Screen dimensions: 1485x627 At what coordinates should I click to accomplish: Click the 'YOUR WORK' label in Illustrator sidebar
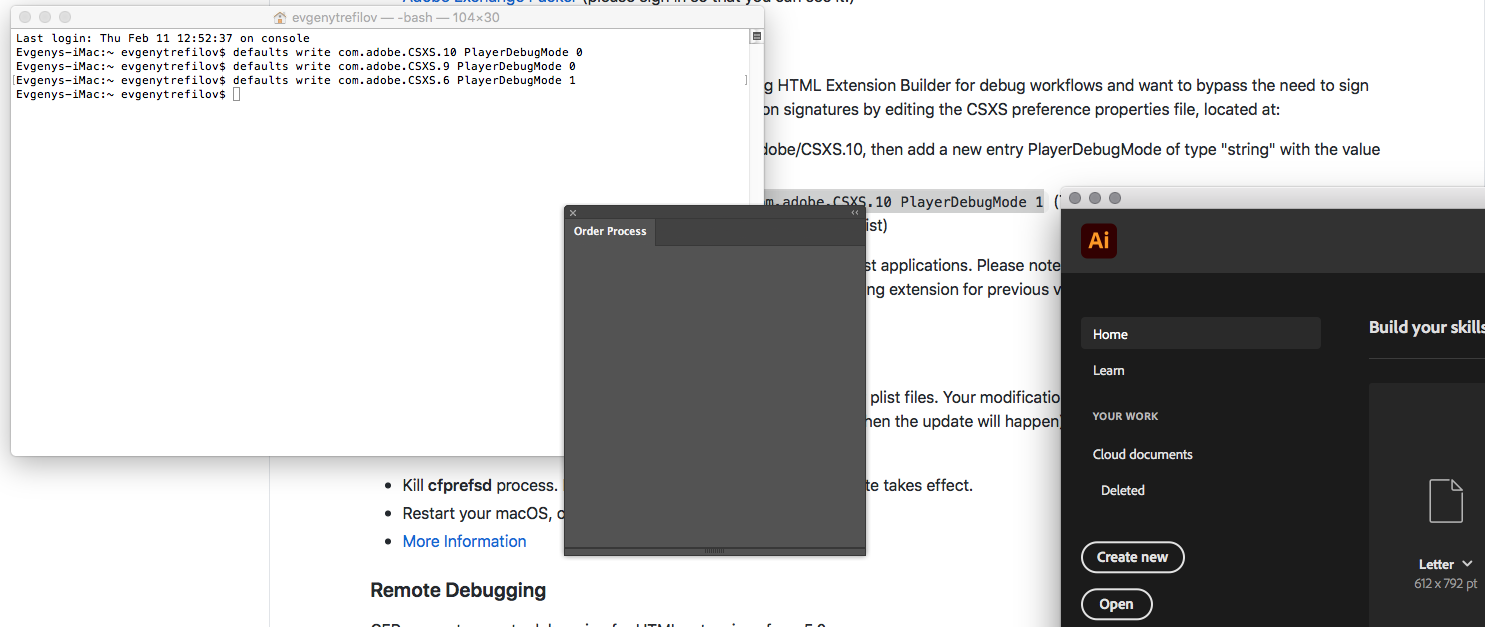point(1125,416)
